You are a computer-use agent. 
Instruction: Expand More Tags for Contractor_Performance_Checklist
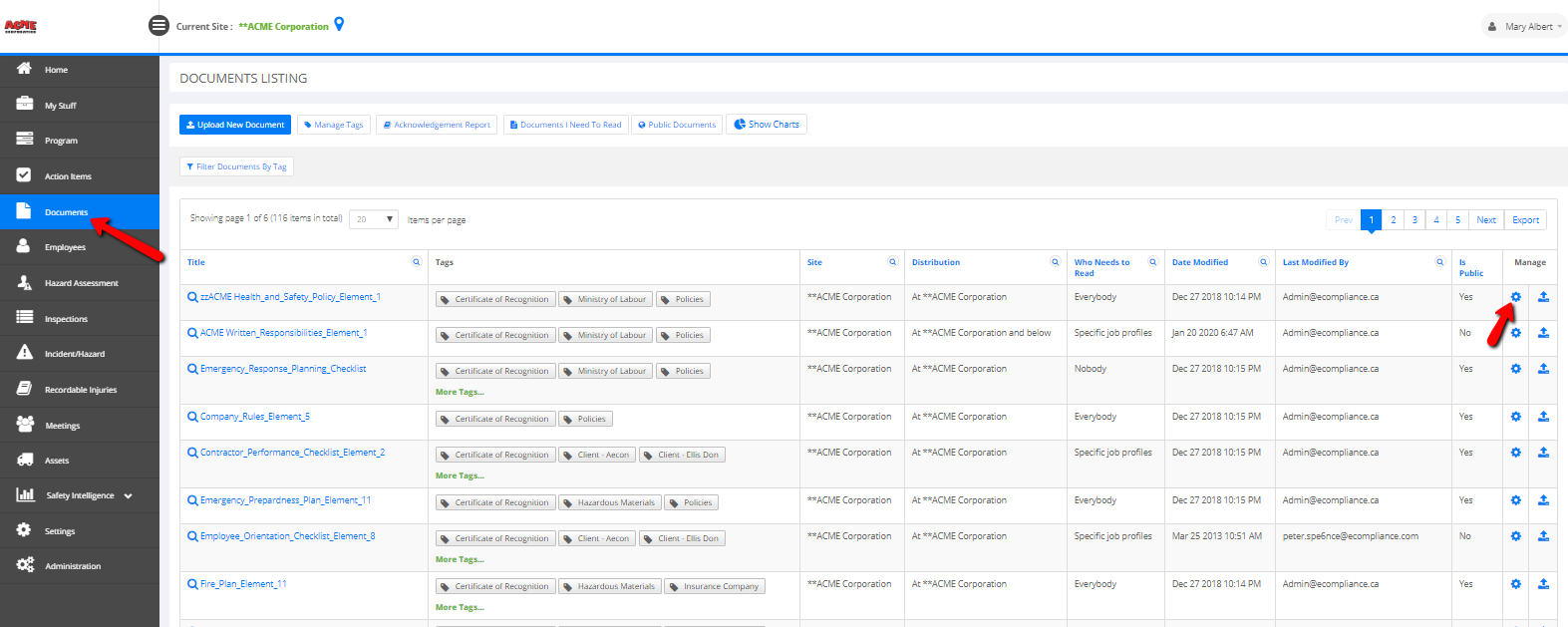(460, 475)
